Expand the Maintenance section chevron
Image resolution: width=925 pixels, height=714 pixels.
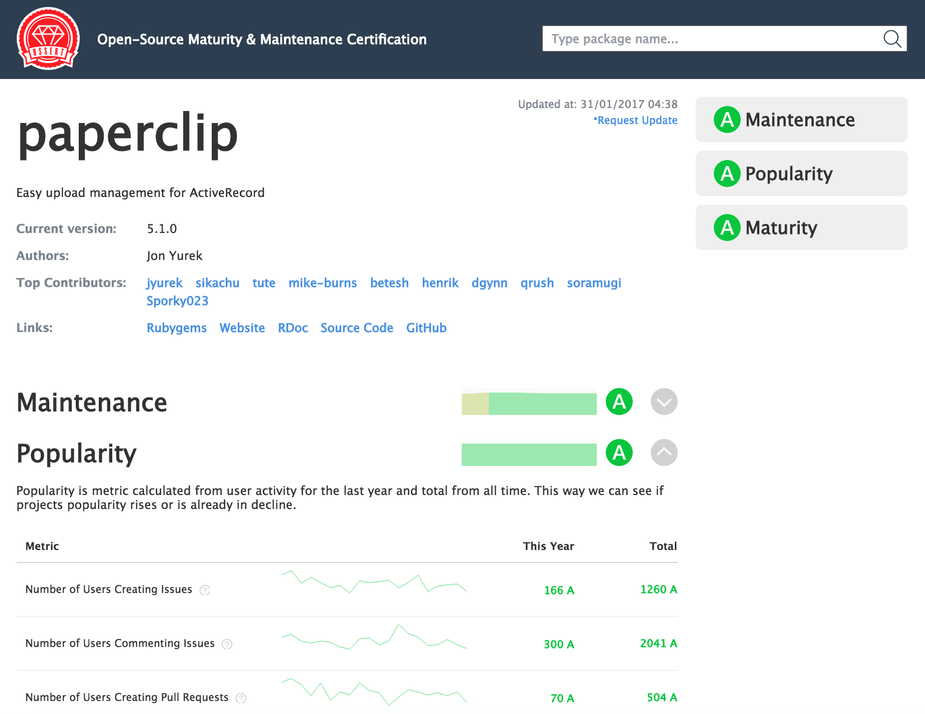click(x=664, y=402)
